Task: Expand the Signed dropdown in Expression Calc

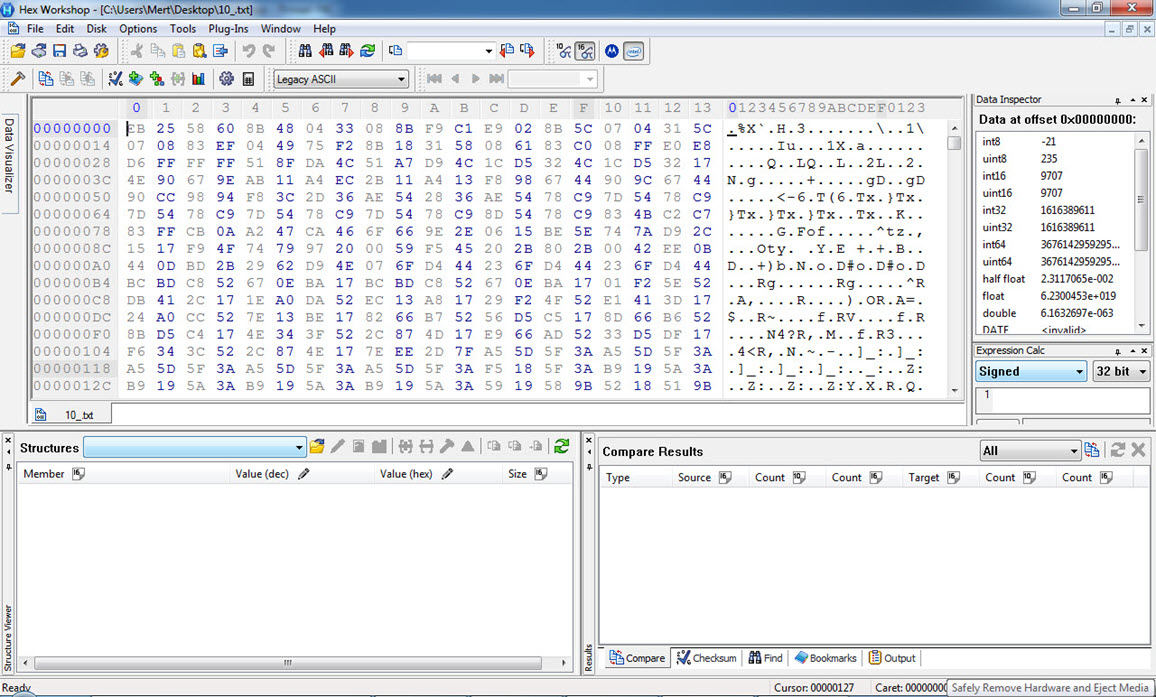Action: click(1031, 371)
